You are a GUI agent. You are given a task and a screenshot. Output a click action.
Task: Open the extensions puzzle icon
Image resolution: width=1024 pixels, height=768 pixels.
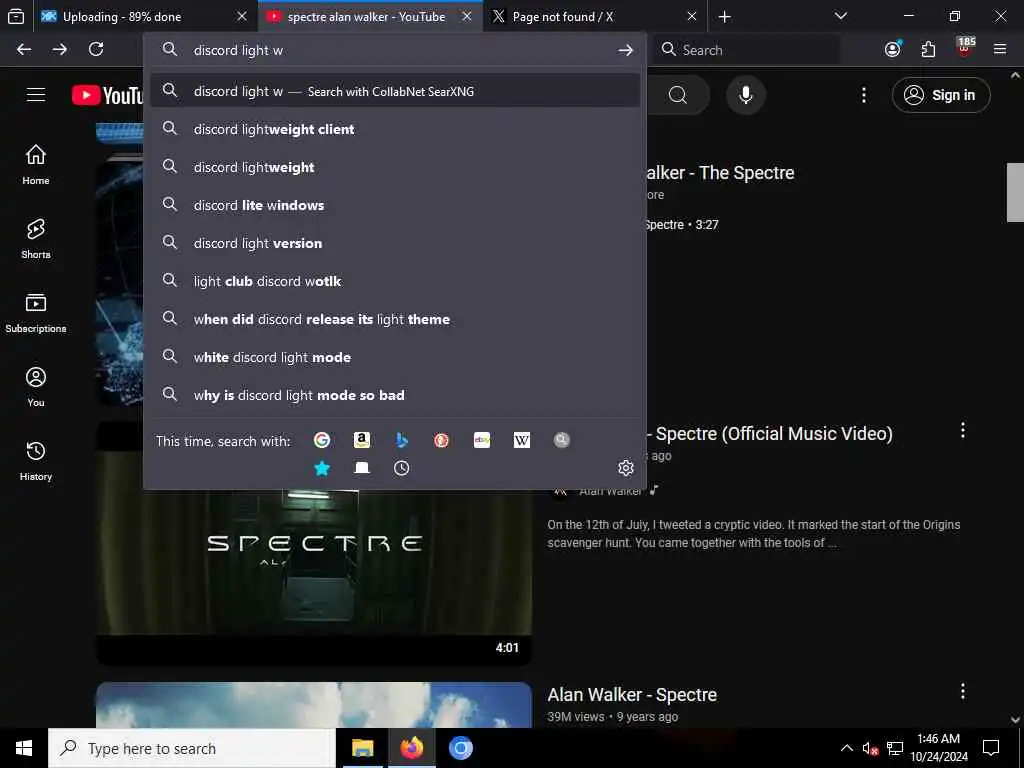coord(928,49)
